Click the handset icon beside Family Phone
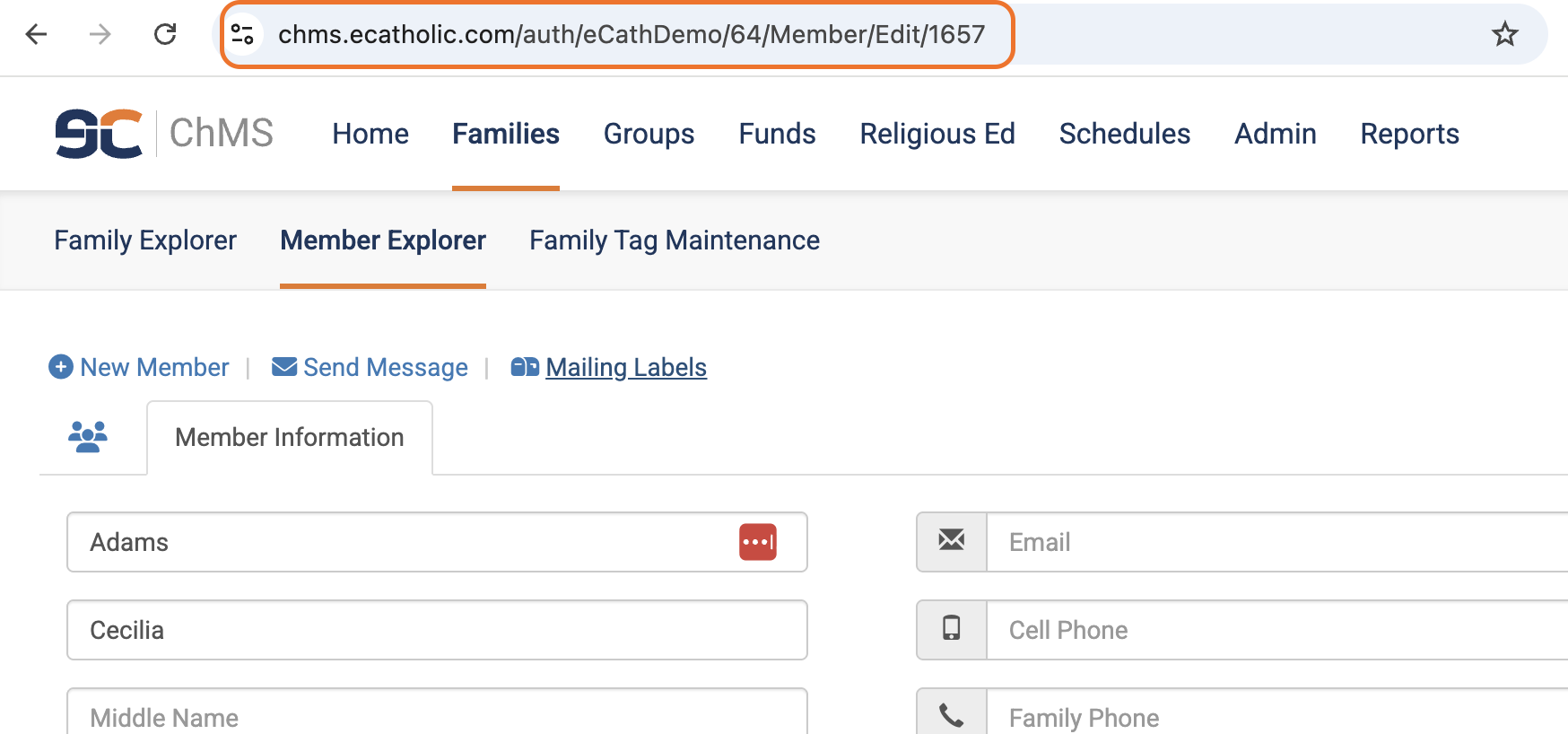The width and height of the screenshot is (1568, 734). coord(952,715)
